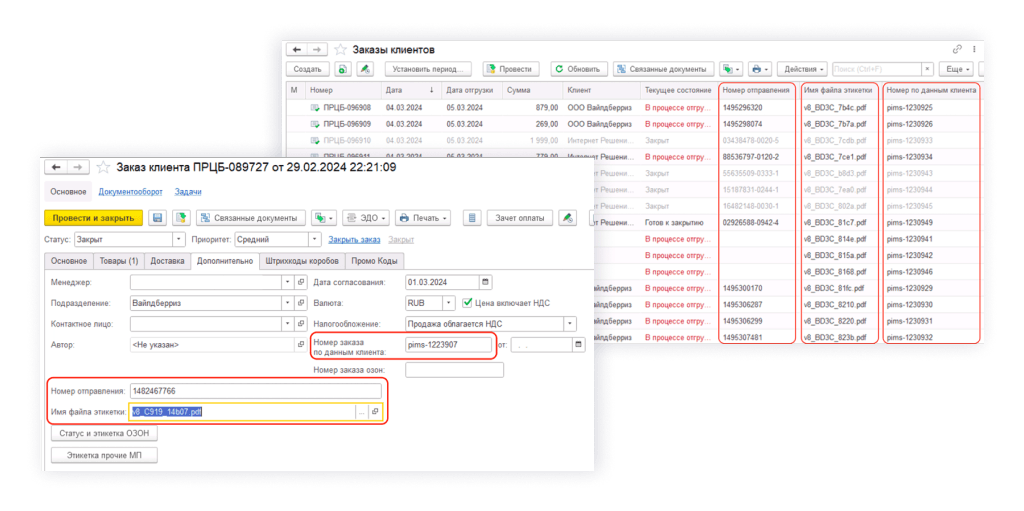Screen dimensions: 1024x511
Task: Expand the Приоритет dropdown
Action: coord(315,239)
